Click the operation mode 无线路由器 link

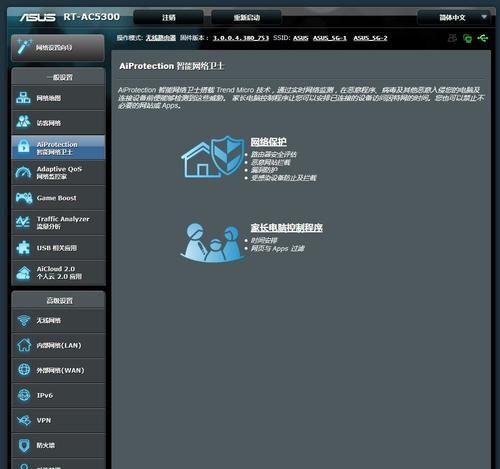(x=161, y=38)
